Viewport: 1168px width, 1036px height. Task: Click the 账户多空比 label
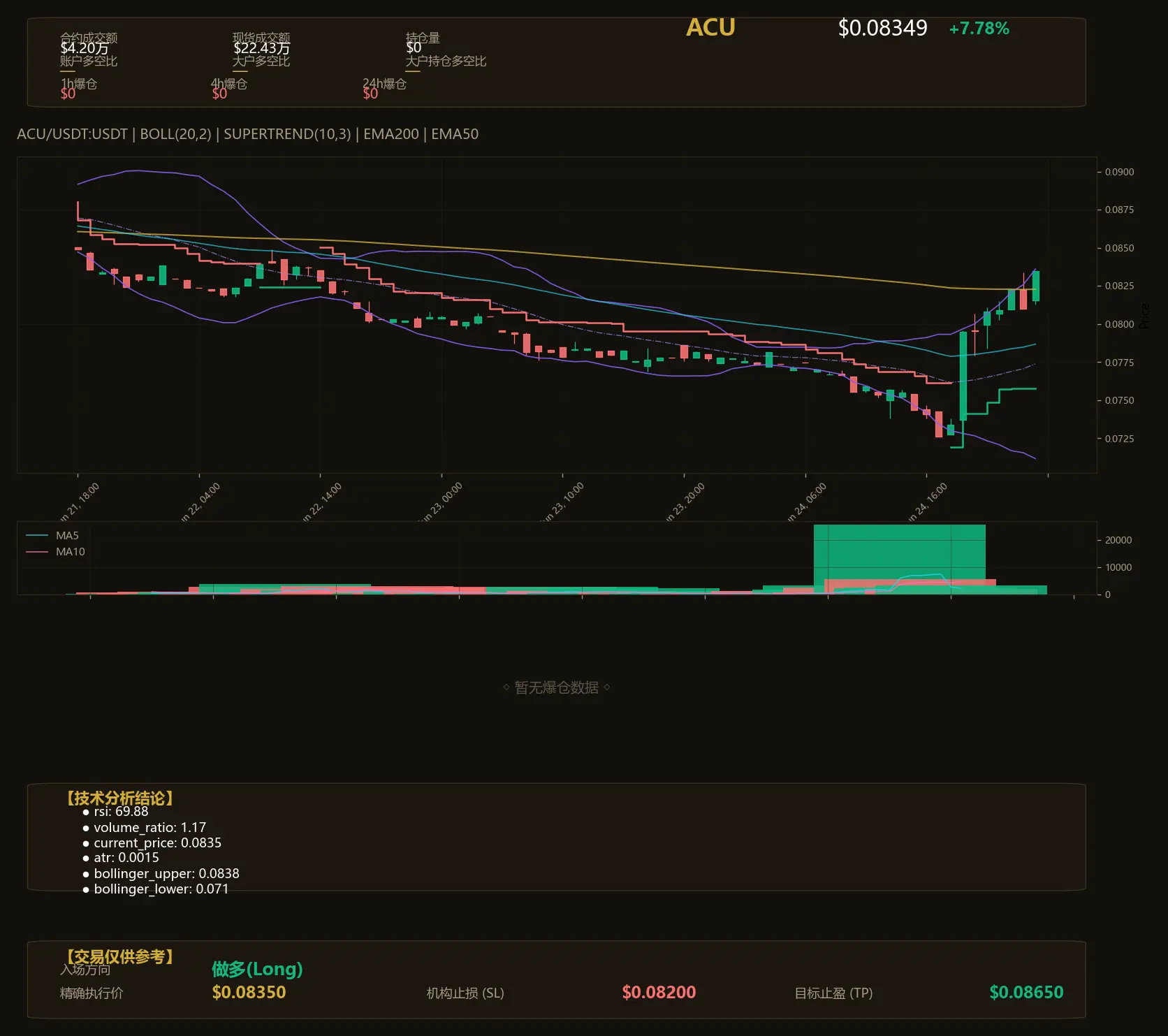coord(89,61)
